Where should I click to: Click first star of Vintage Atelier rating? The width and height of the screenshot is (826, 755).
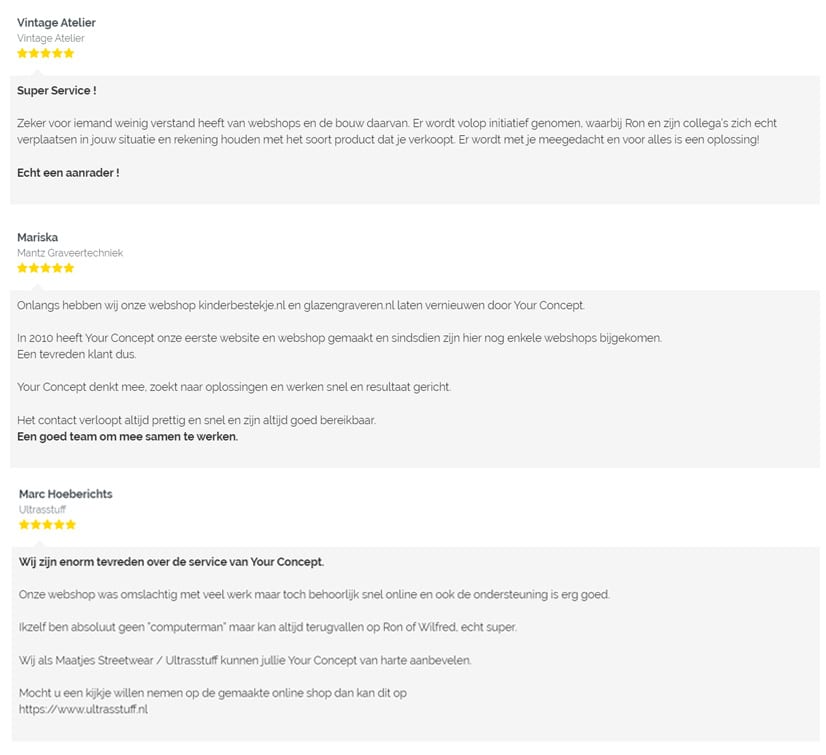click(22, 53)
